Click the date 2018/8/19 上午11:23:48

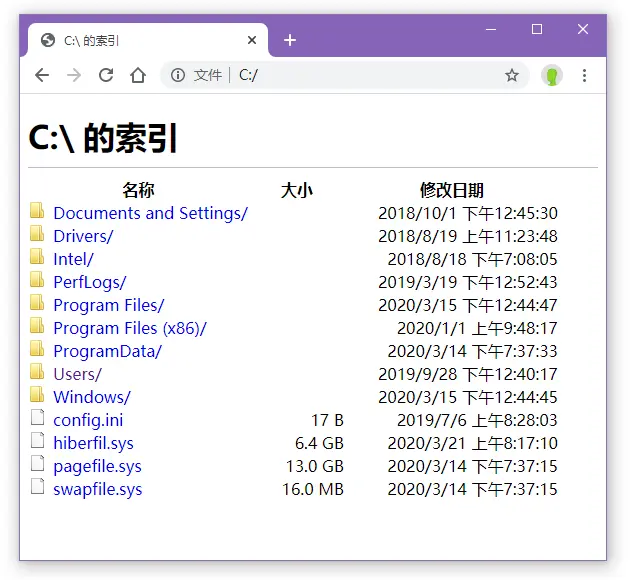pyautogui.click(x=468, y=236)
